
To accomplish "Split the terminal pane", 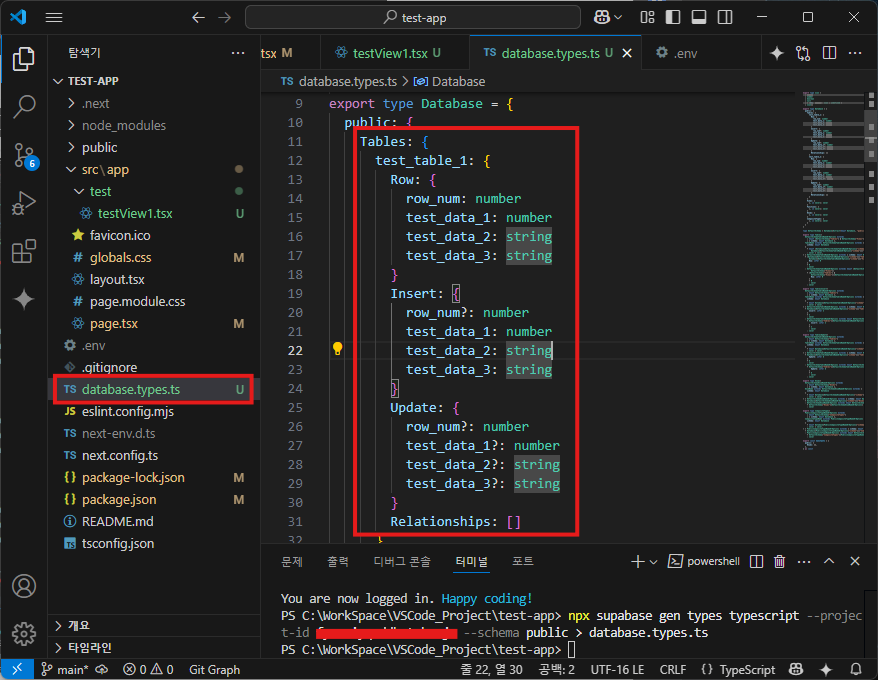I will click(x=756, y=561).
